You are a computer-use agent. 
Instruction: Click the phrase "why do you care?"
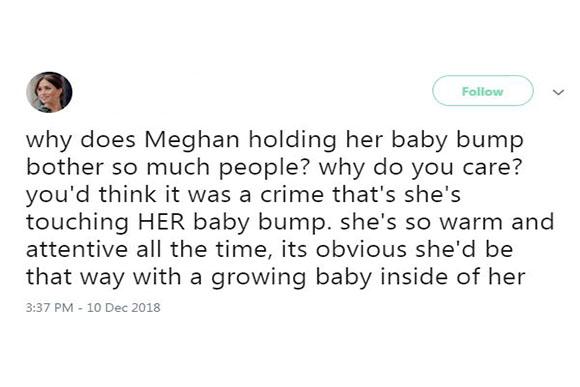click(420, 168)
